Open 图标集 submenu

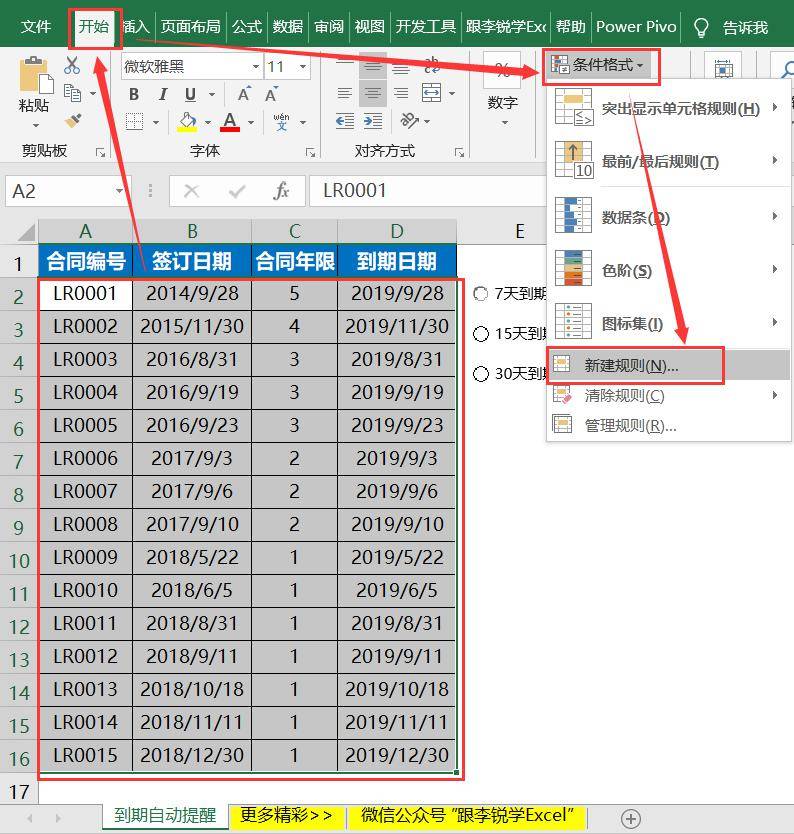[x=668, y=323]
